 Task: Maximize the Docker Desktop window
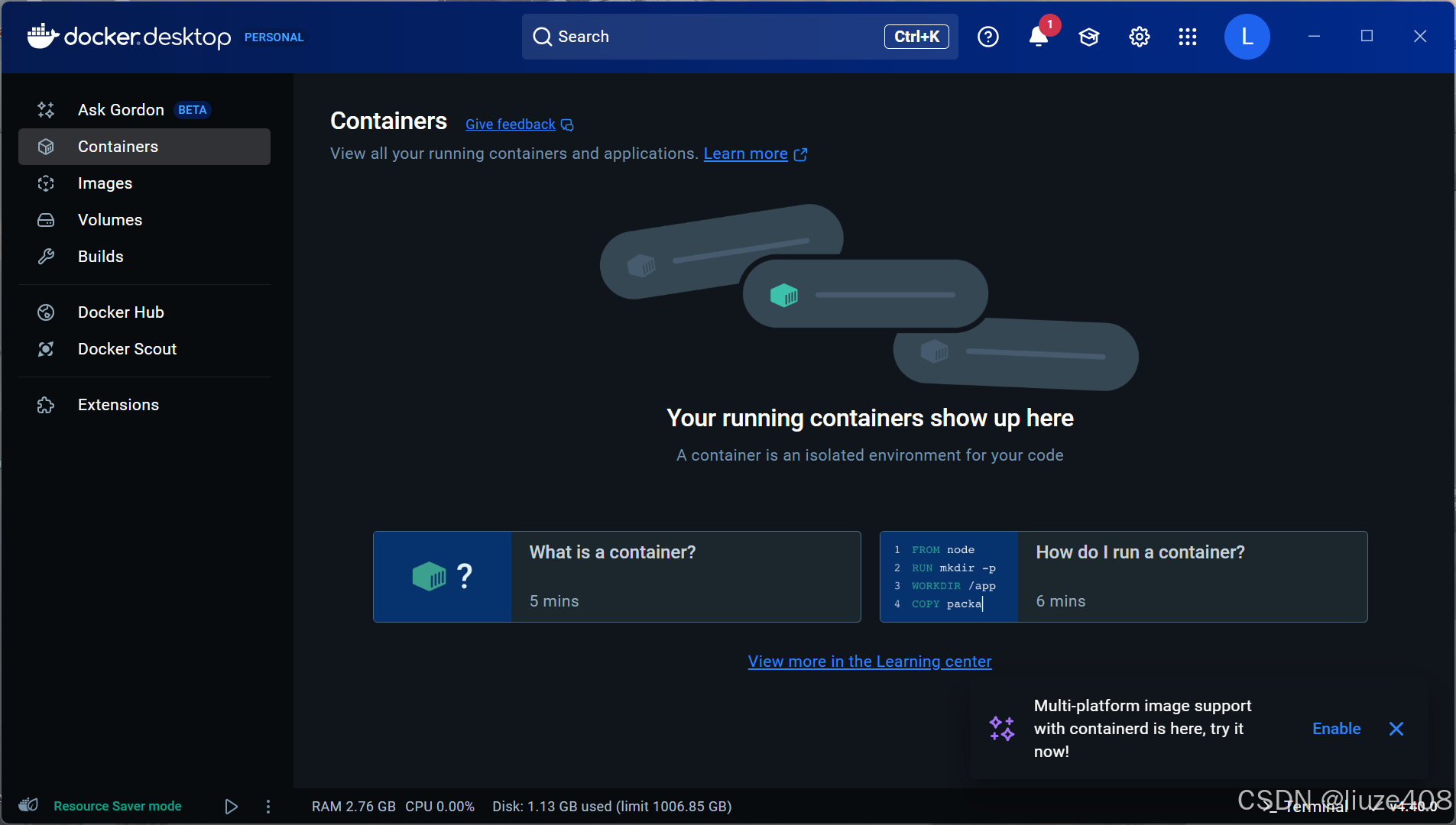(1367, 36)
